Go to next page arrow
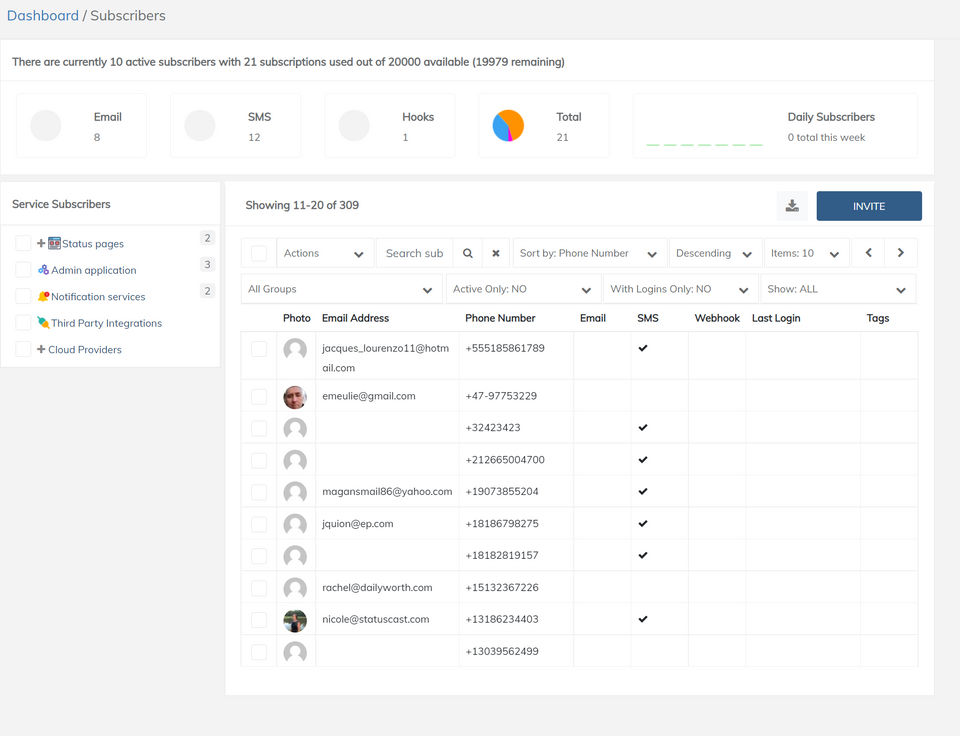Screen dimensions: 960x736 [901, 253]
